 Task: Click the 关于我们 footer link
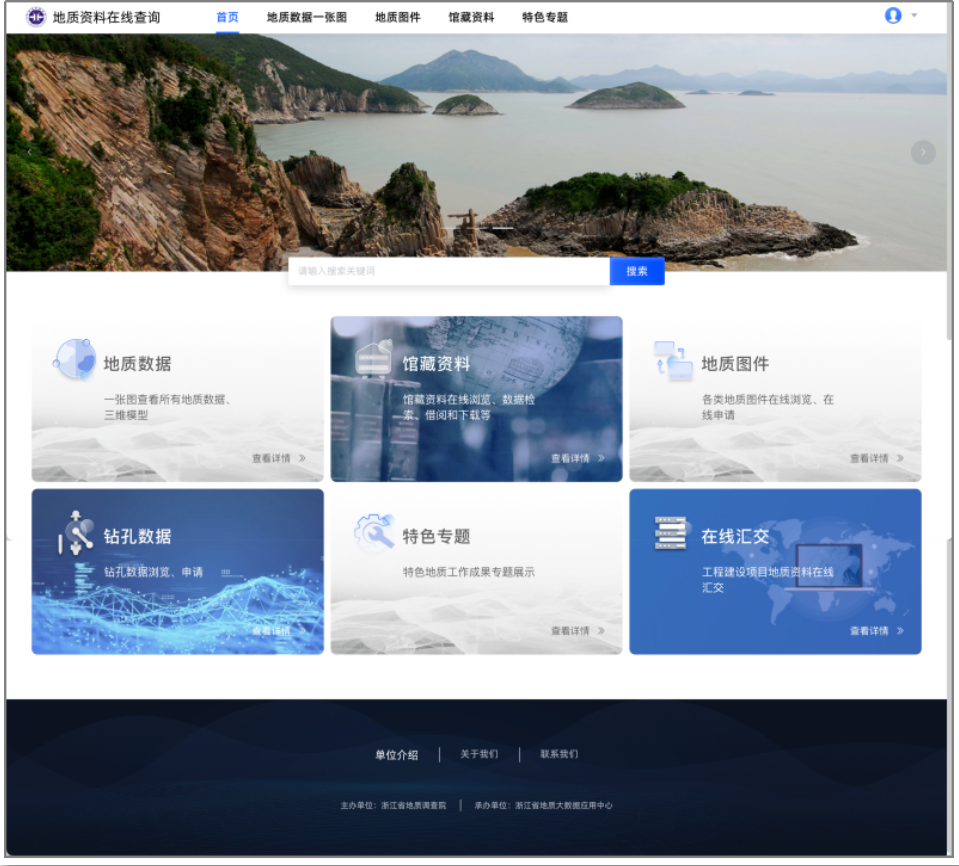479,754
